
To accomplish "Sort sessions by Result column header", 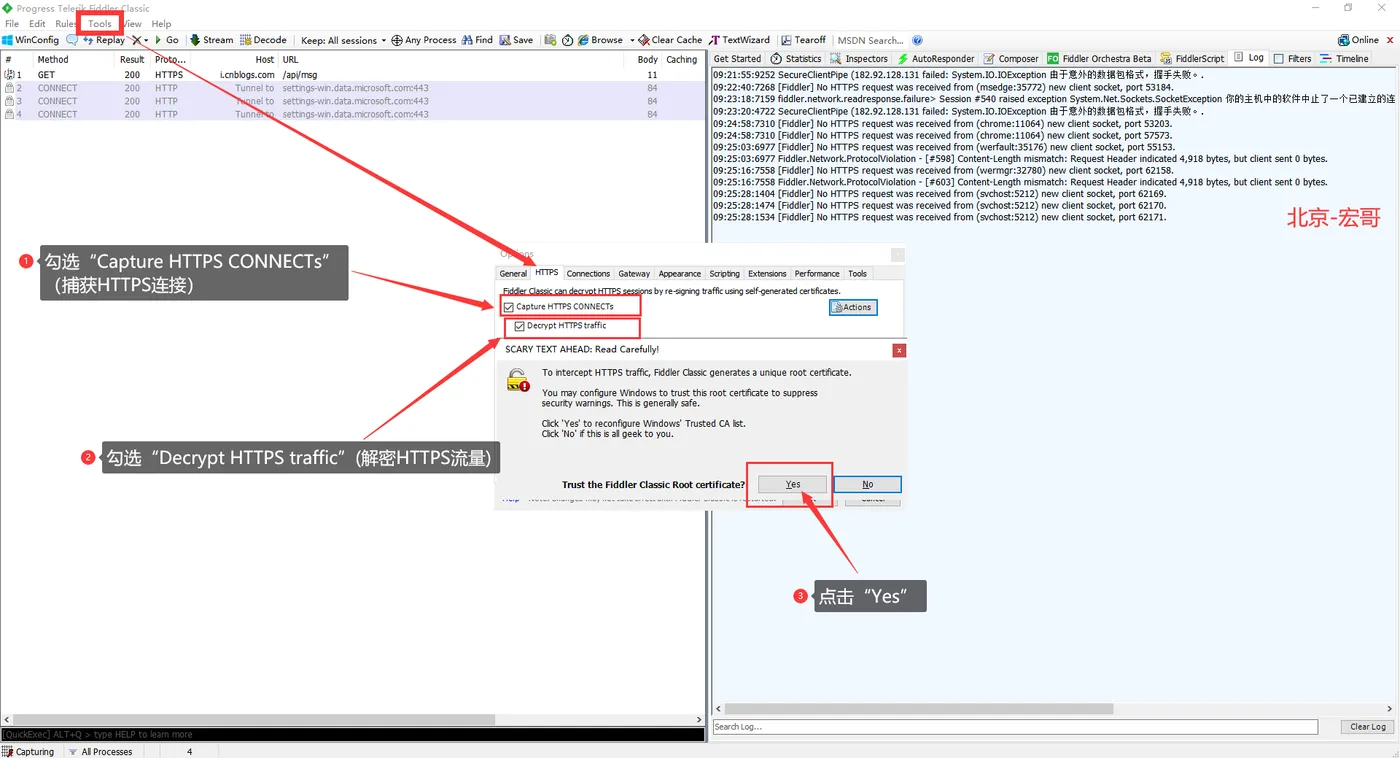I will click(132, 59).
